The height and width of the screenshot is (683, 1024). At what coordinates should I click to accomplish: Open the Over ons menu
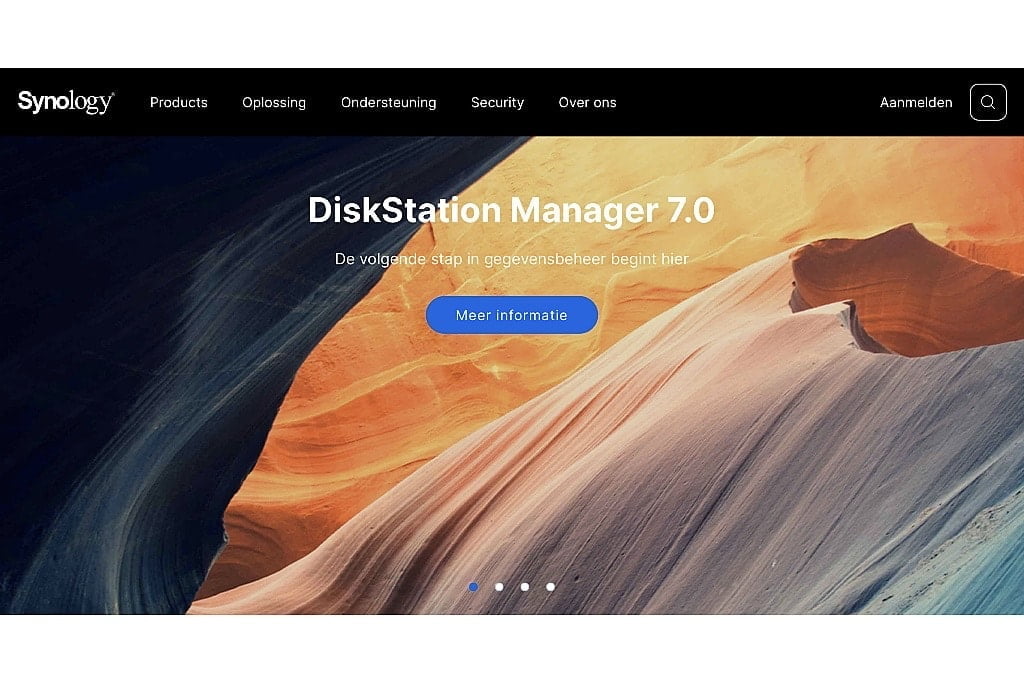[588, 103]
